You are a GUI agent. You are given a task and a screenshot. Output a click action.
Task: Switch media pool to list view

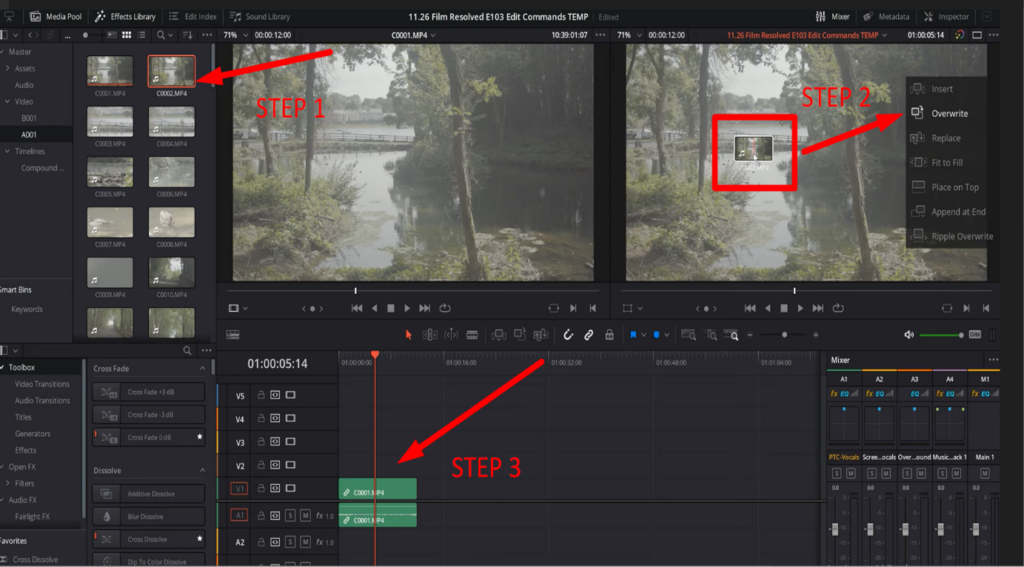pyautogui.click(x=142, y=35)
